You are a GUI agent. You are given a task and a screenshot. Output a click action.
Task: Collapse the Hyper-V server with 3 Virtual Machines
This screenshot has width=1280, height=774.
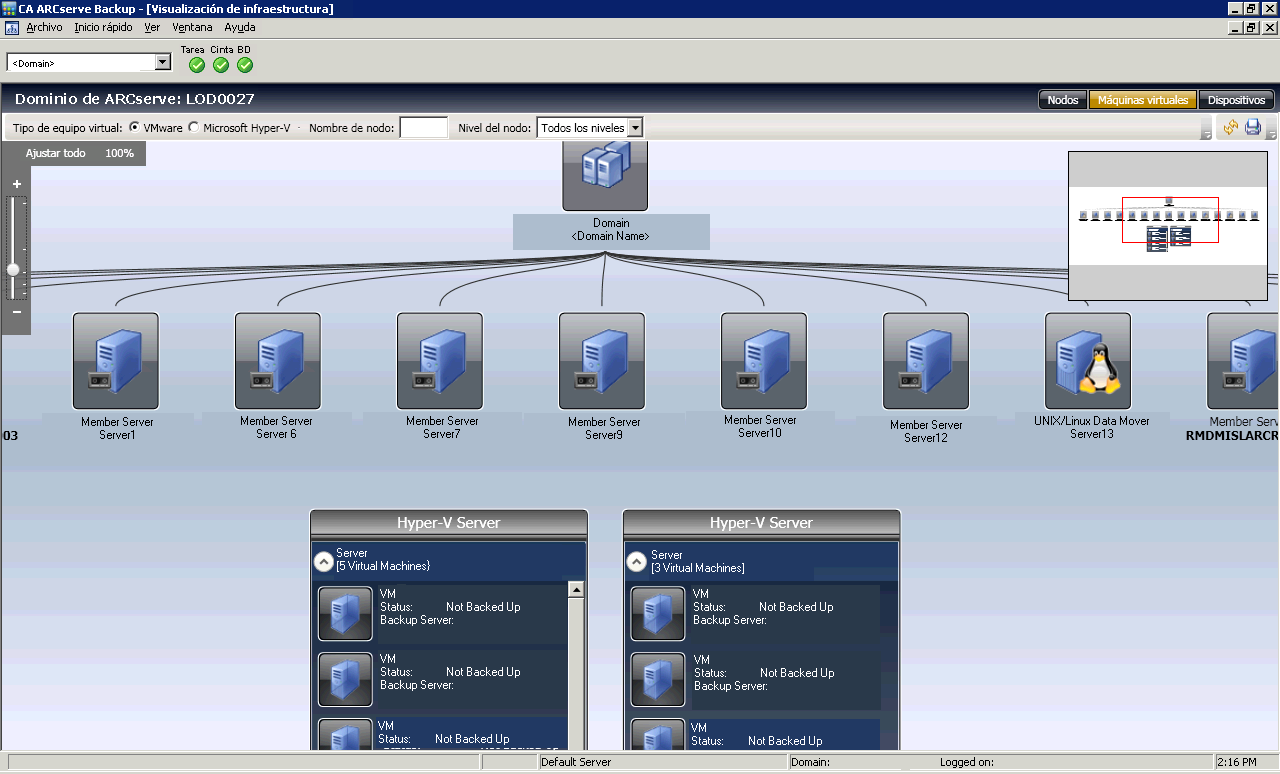[636, 562]
